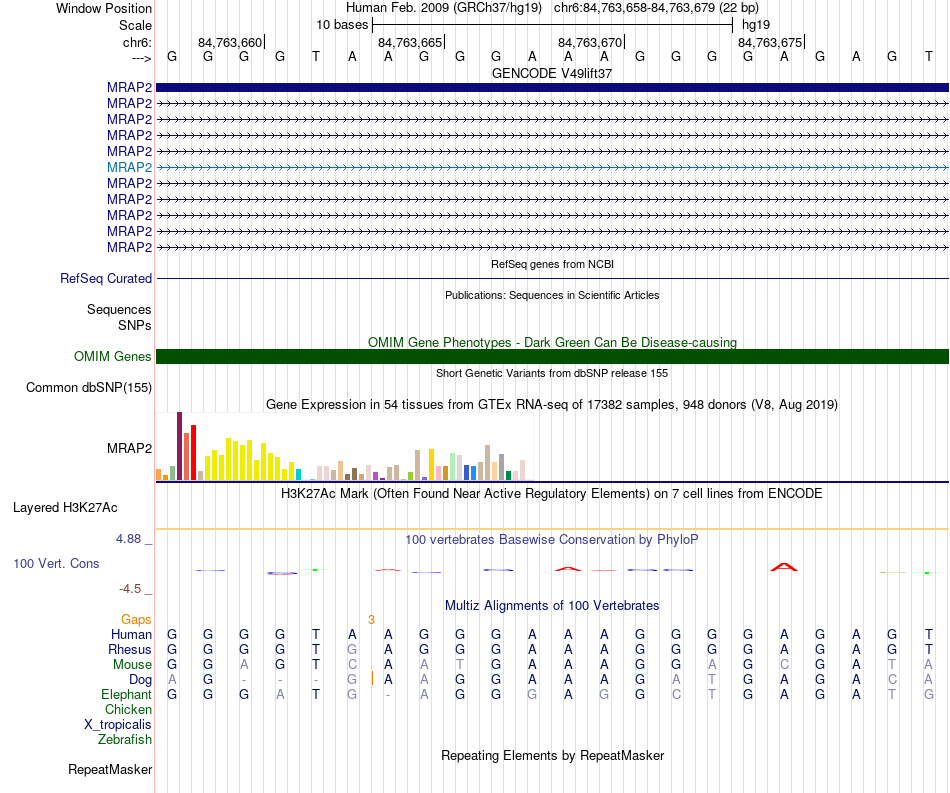Click the dark green OMIM Genes bar
Image resolution: width=950 pixels, height=793 pixels.
coord(552,356)
